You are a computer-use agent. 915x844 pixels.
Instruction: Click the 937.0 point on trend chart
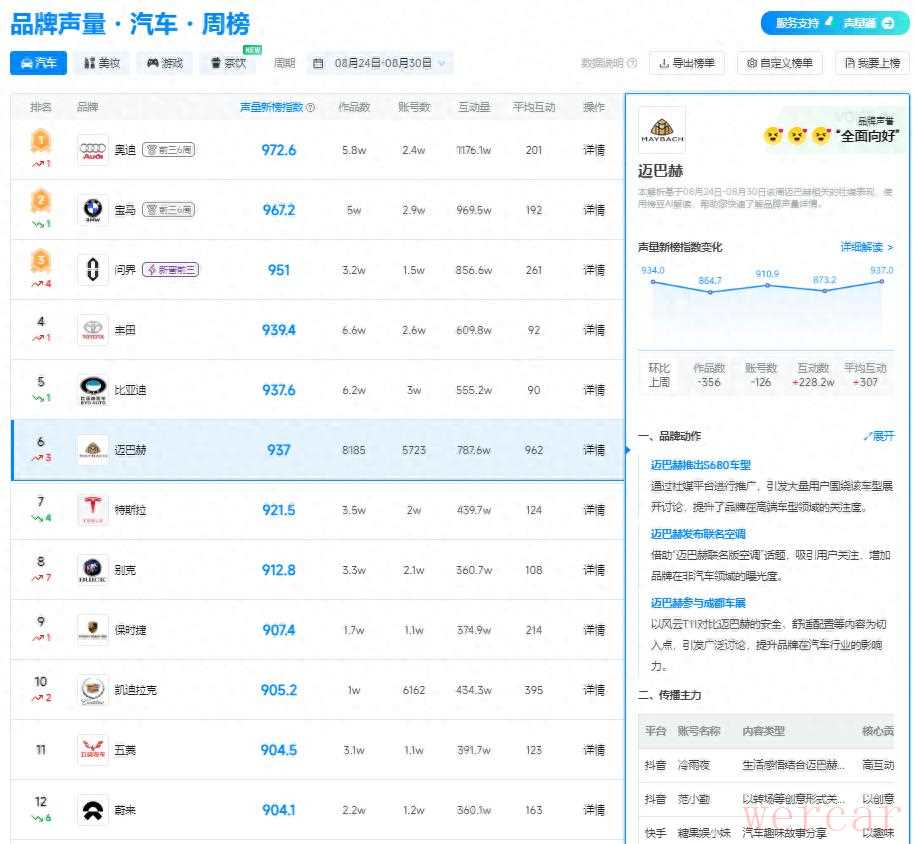click(x=882, y=282)
